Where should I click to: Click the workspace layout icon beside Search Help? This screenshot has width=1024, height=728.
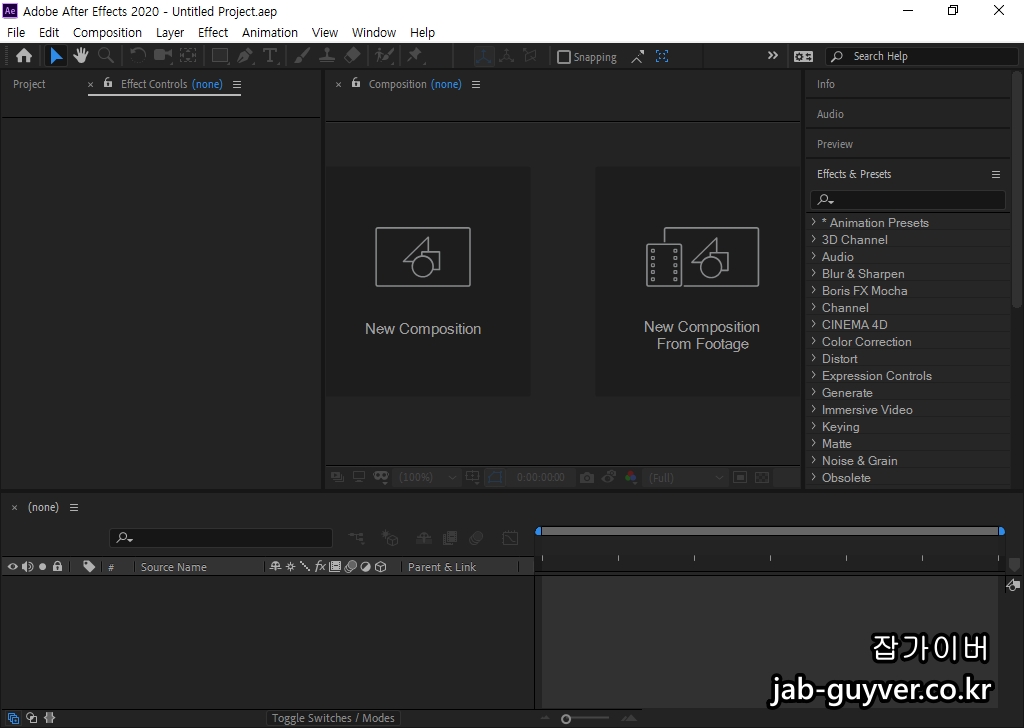803,56
